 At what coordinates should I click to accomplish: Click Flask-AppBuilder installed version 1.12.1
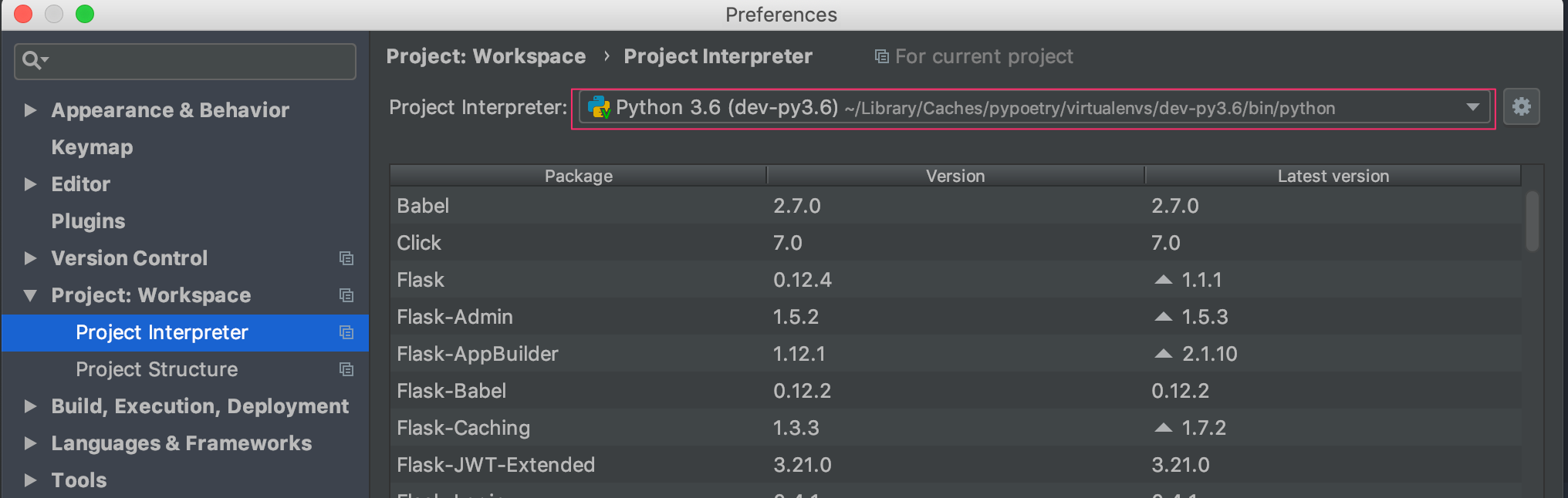click(x=799, y=354)
